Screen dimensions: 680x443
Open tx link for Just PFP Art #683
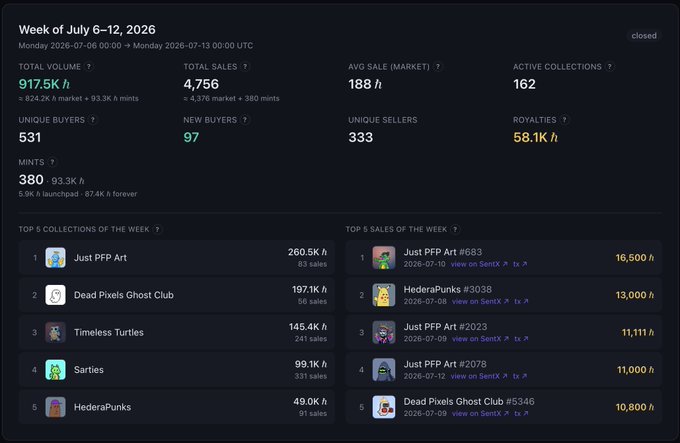point(520,264)
